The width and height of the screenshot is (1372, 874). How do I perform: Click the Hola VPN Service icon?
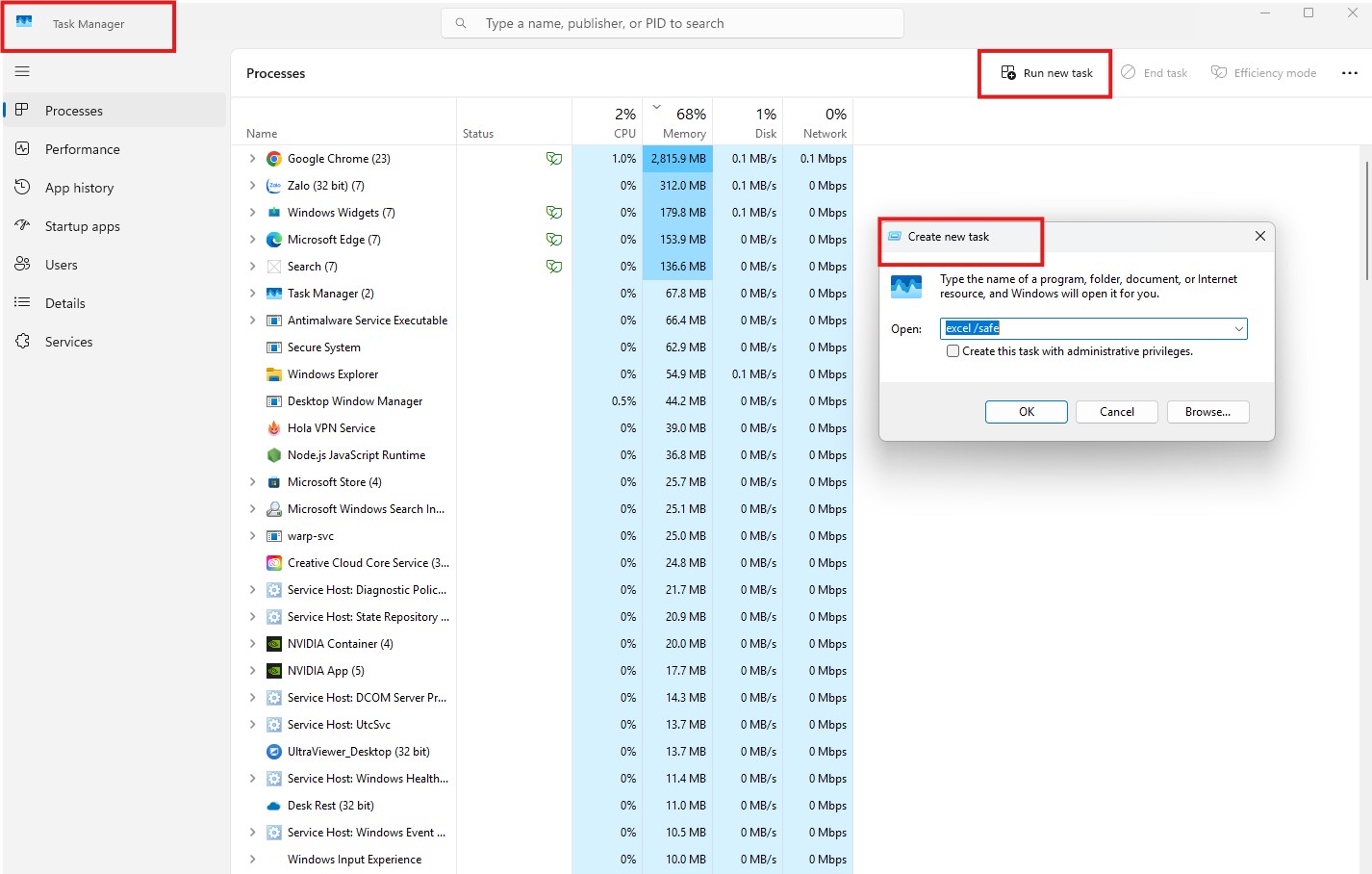pos(274,428)
